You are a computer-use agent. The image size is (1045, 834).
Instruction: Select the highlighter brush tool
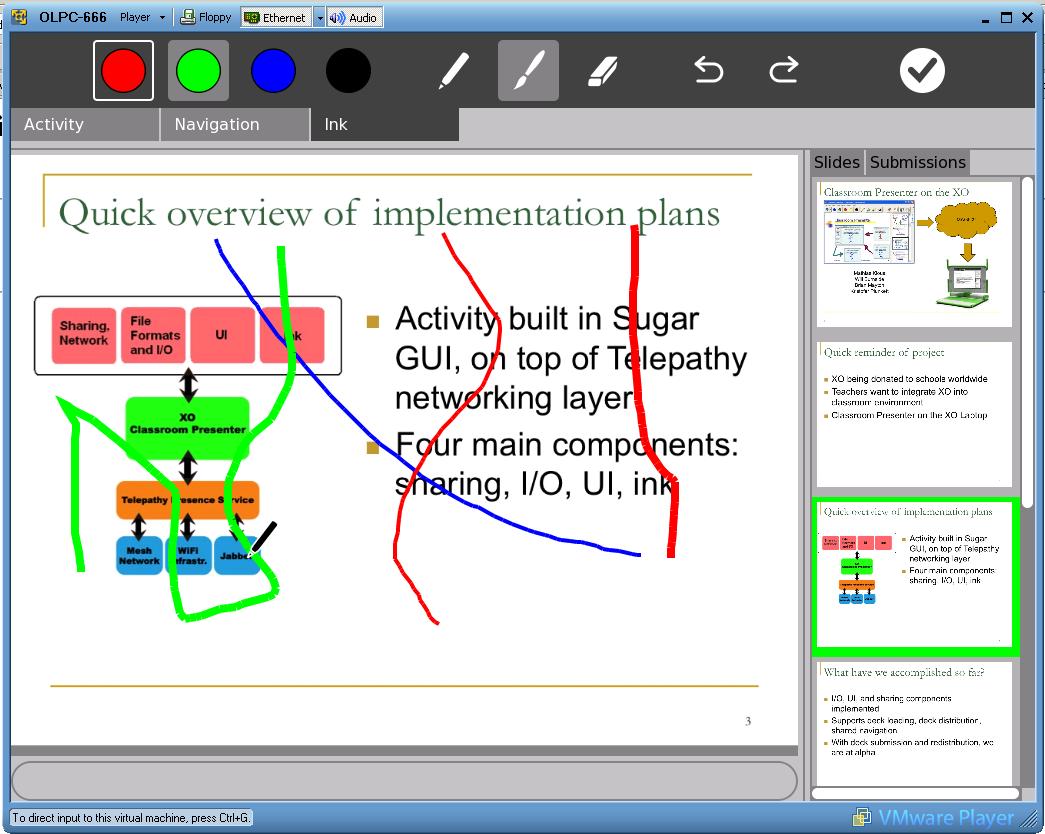[528, 71]
